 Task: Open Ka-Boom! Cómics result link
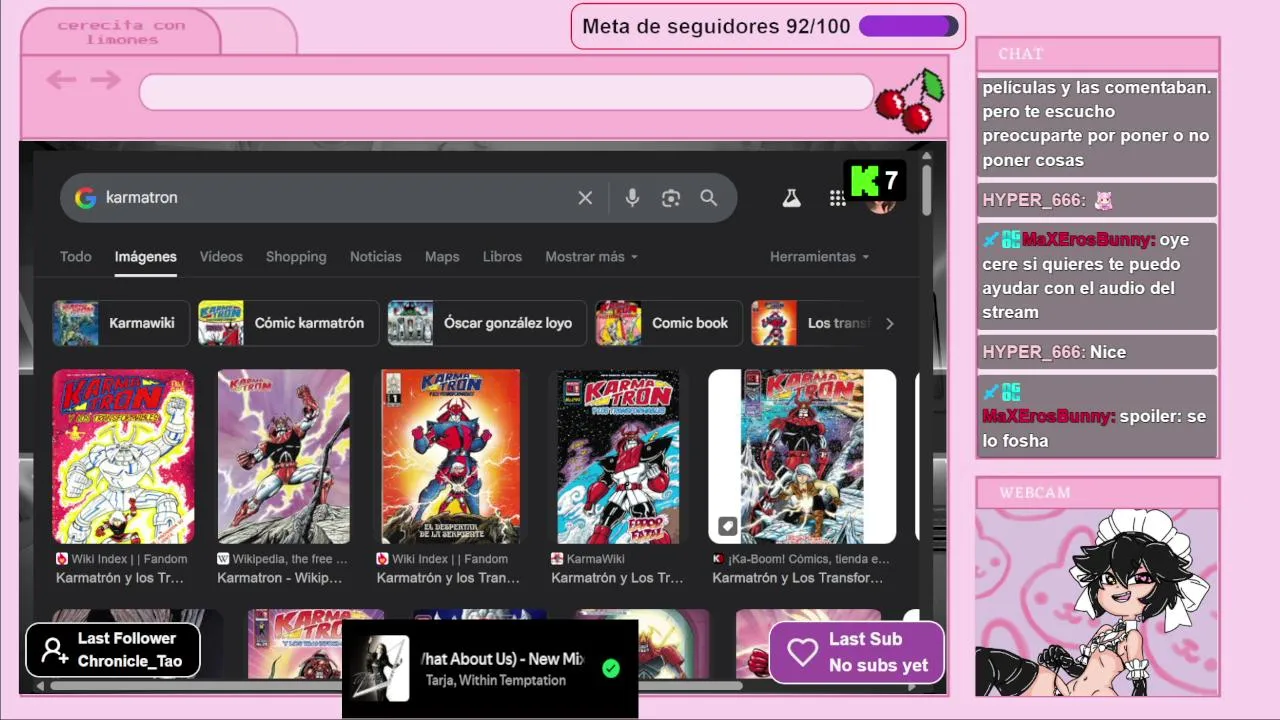click(x=800, y=568)
